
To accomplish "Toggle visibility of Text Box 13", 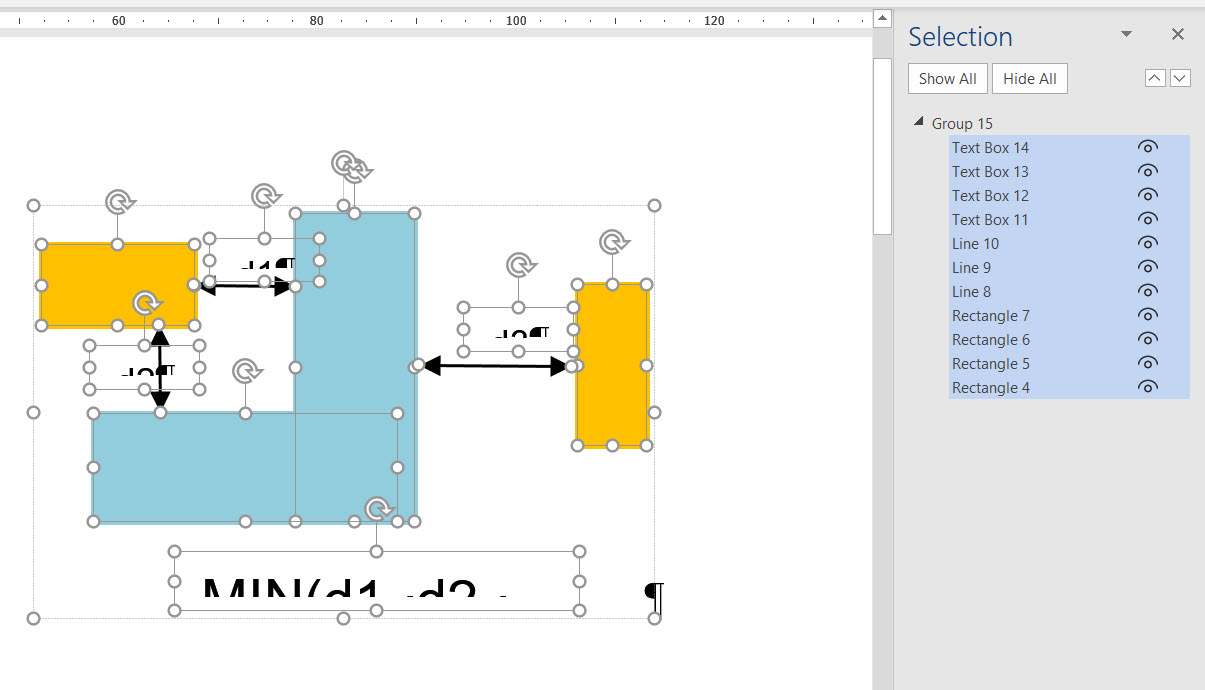I will click(1148, 172).
